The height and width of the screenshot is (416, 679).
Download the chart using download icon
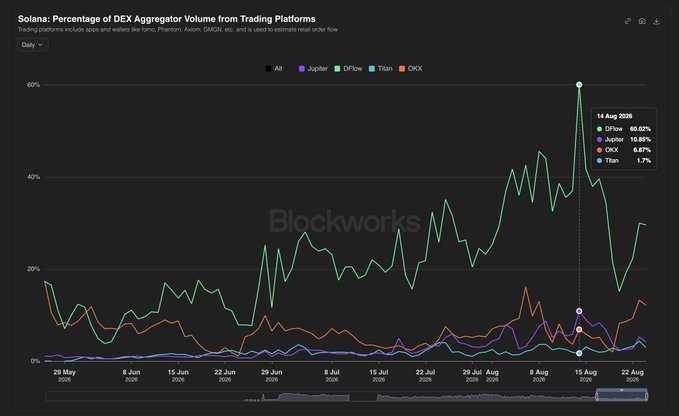(656, 21)
